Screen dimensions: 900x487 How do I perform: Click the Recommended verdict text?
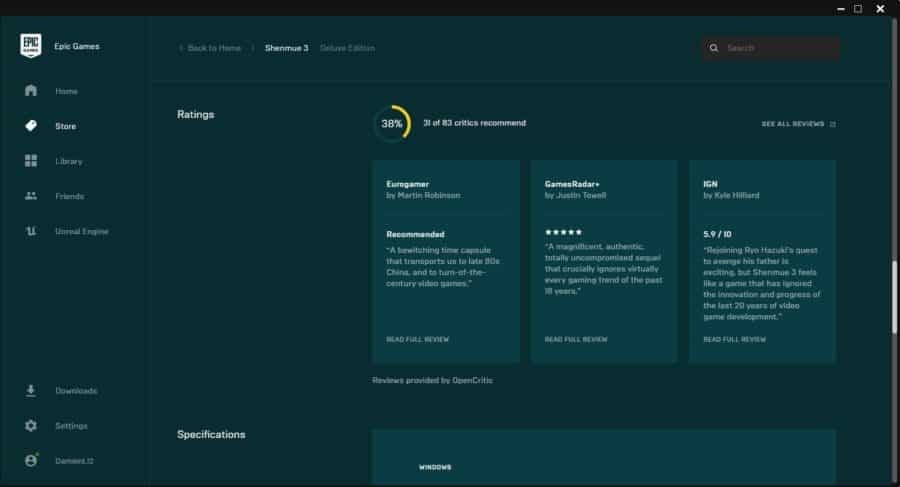[415, 234]
